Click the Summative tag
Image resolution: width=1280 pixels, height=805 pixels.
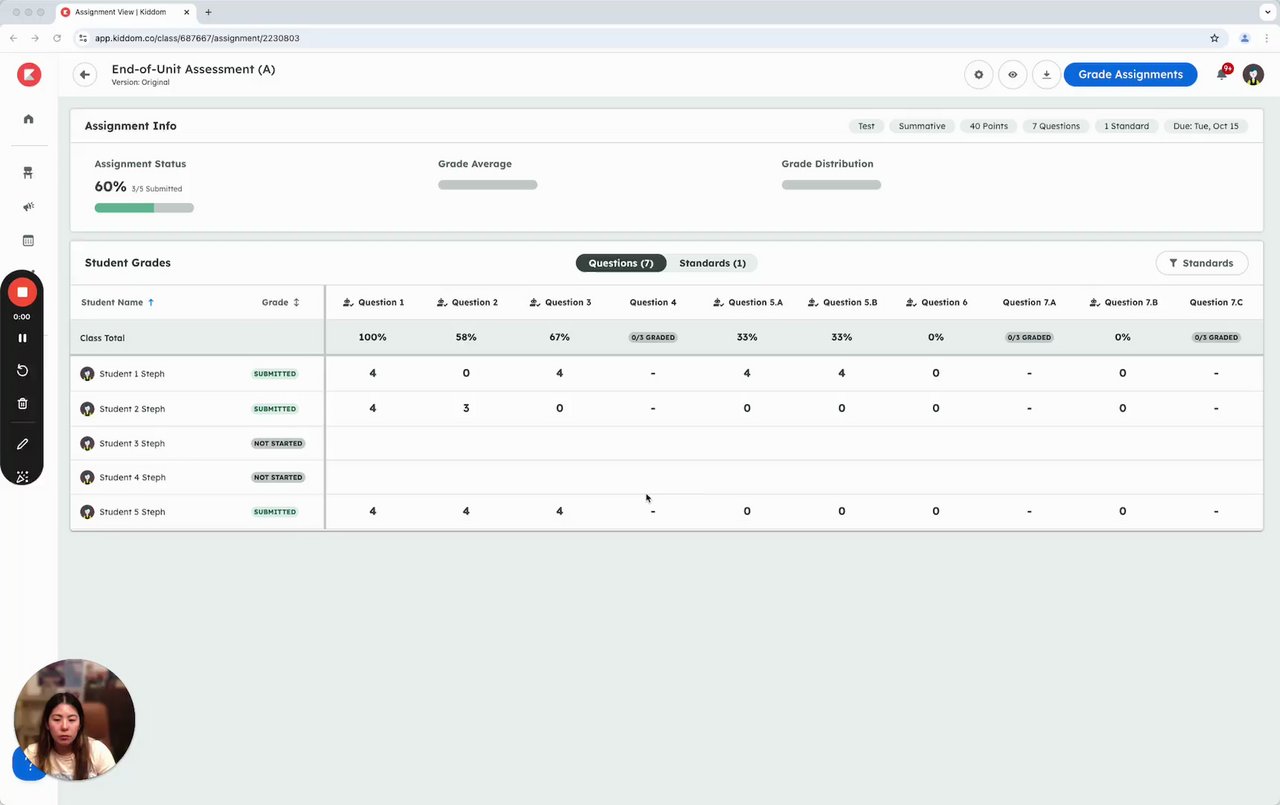(x=922, y=126)
